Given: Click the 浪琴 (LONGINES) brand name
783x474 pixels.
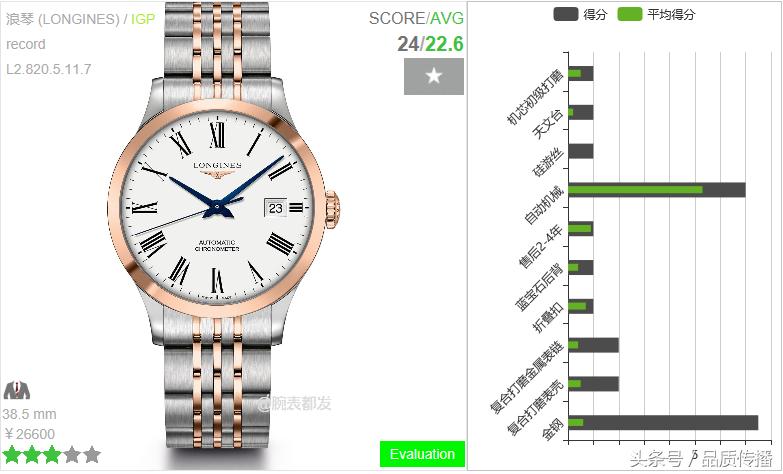Looking at the screenshot, I should pyautogui.click(x=63, y=19).
